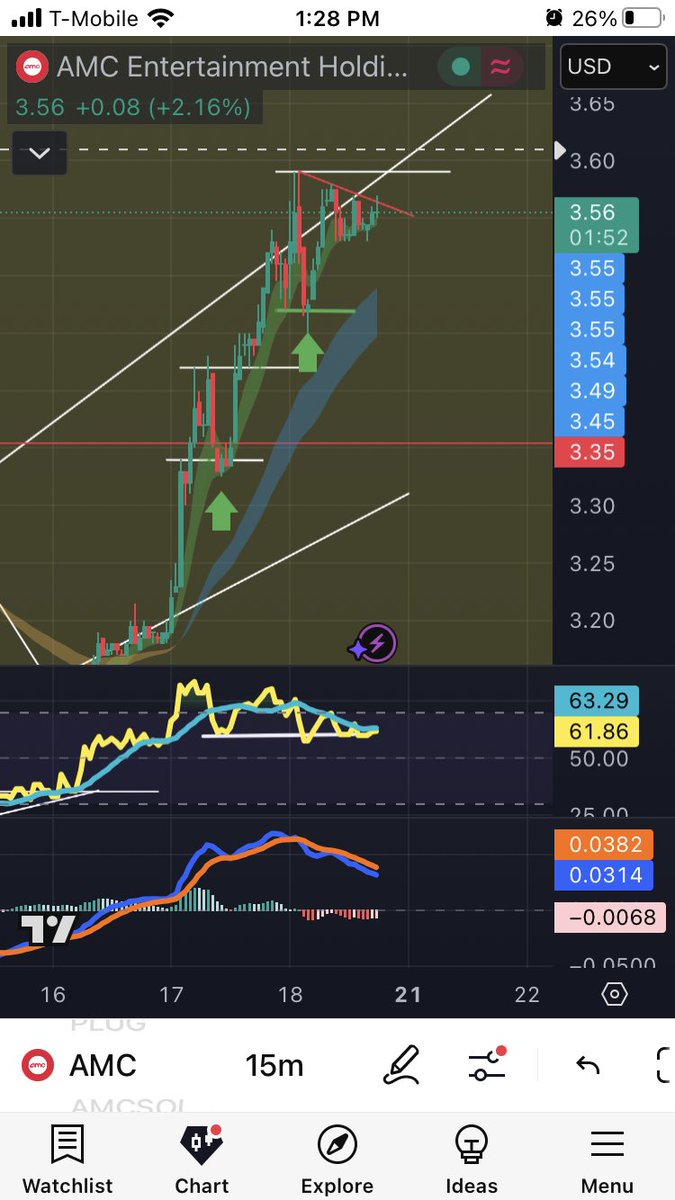
Task: Tap the 63.29 RSI value label
Action: tap(596, 701)
